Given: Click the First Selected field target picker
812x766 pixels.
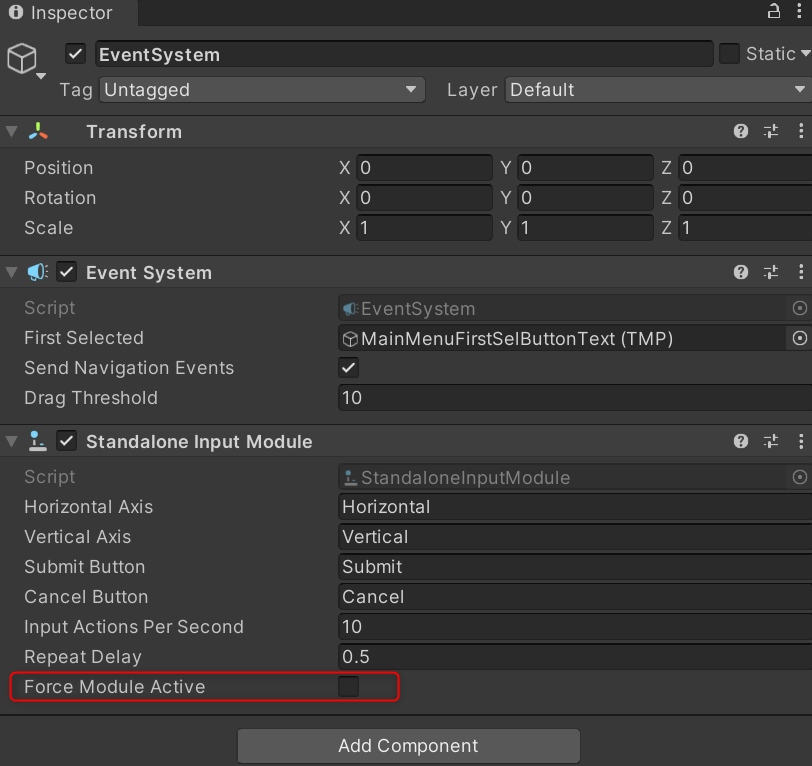Looking at the screenshot, I should (x=800, y=338).
